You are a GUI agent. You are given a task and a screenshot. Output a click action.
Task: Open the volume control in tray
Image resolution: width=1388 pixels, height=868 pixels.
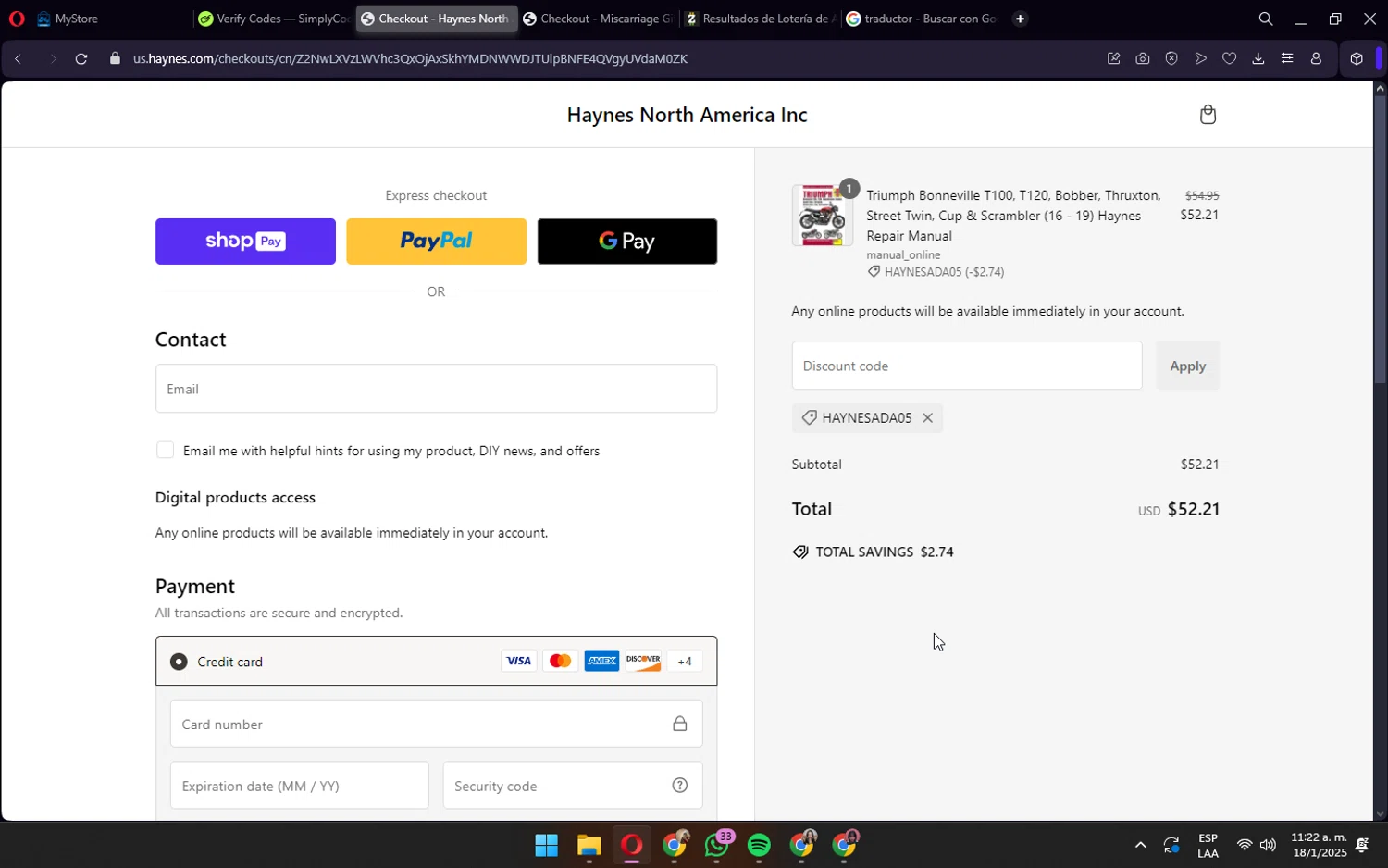[x=1268, y=845]
